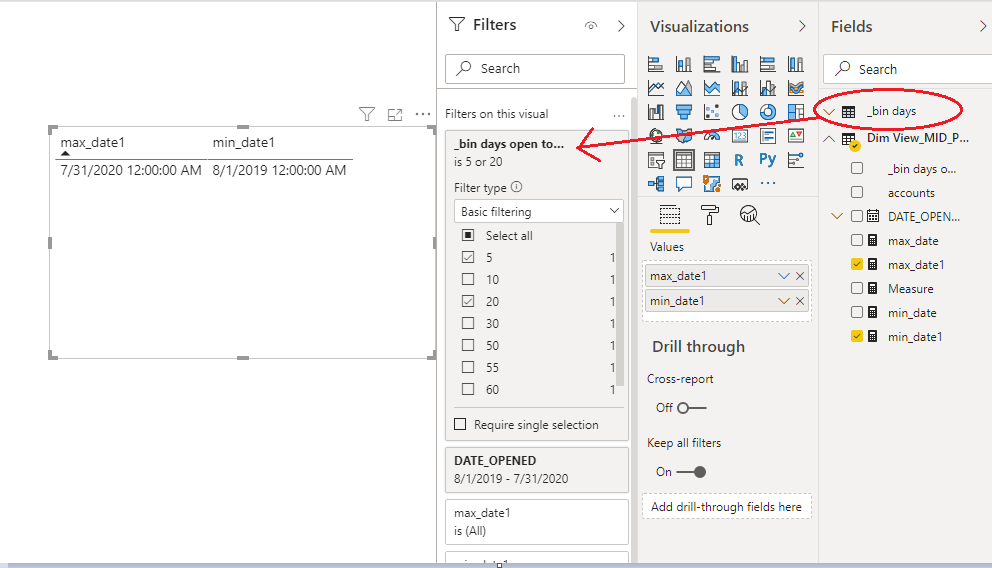This screenshot has height=568, width=992.
Task: Check value 10 in bin days filter
Action: 468,279
